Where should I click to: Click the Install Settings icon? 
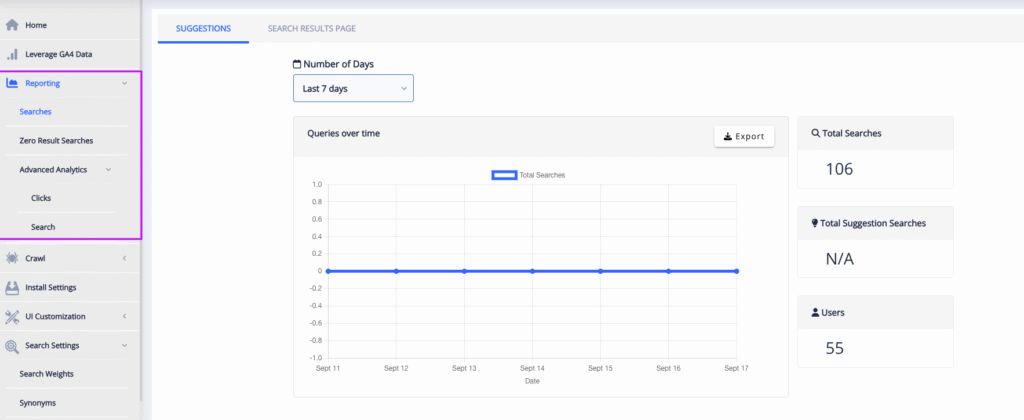pos(12,287)
